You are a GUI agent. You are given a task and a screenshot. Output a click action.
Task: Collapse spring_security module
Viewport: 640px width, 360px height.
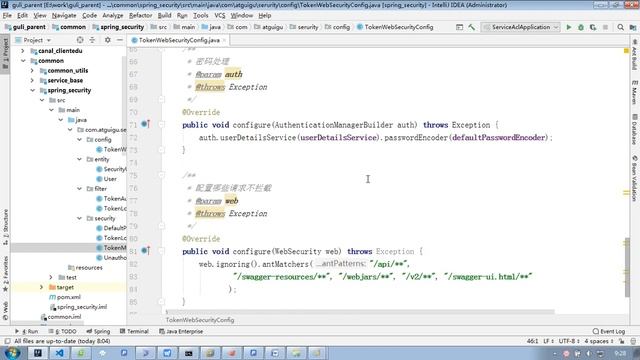(32, 90)
